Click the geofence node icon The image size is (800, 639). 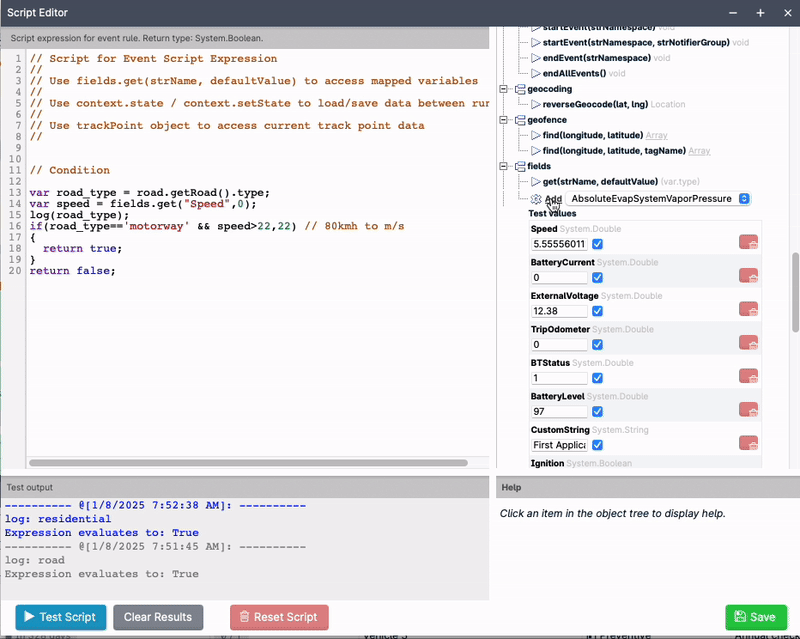point(520,120)
